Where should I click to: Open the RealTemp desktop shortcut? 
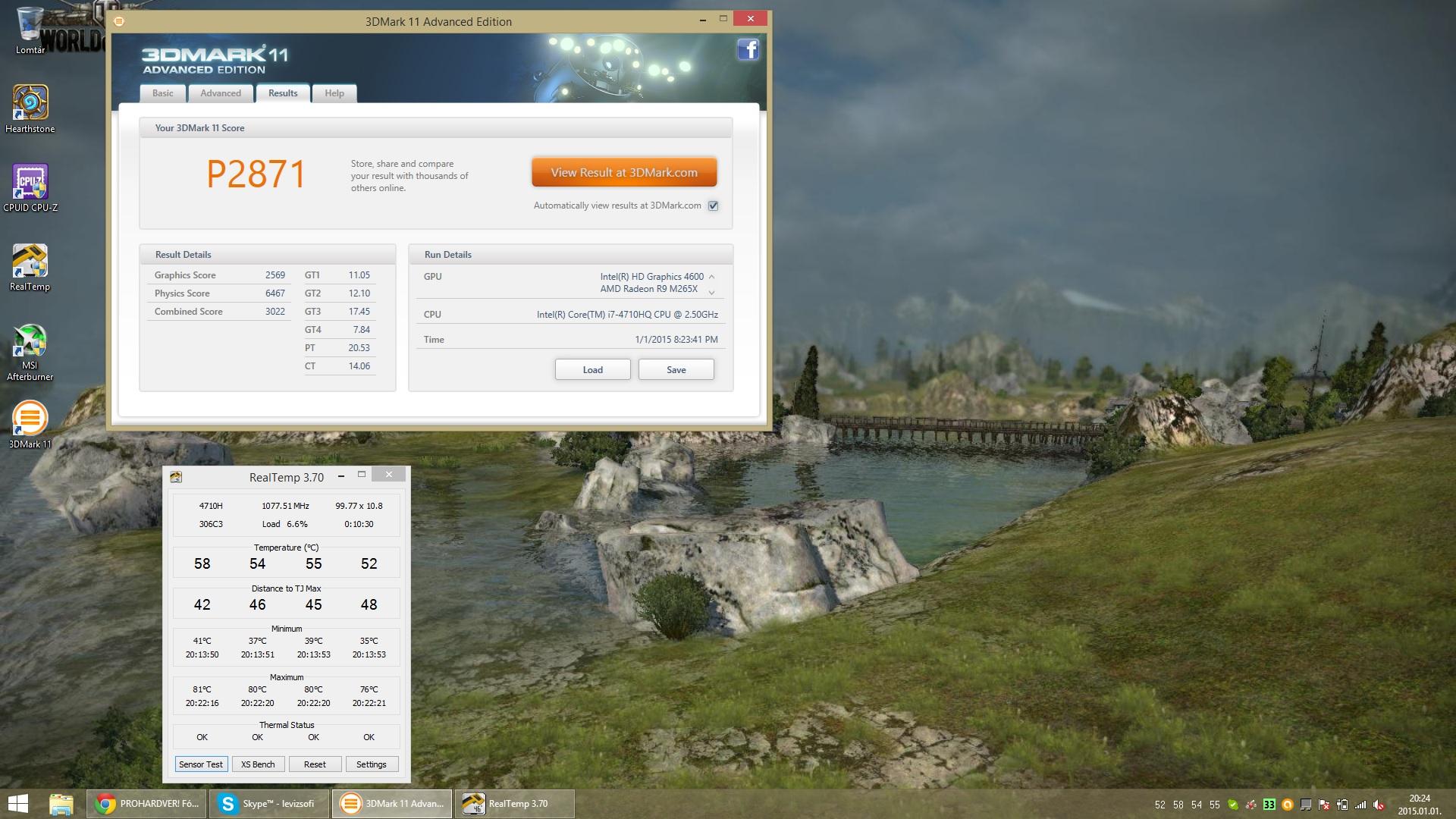tap(30, 262)
